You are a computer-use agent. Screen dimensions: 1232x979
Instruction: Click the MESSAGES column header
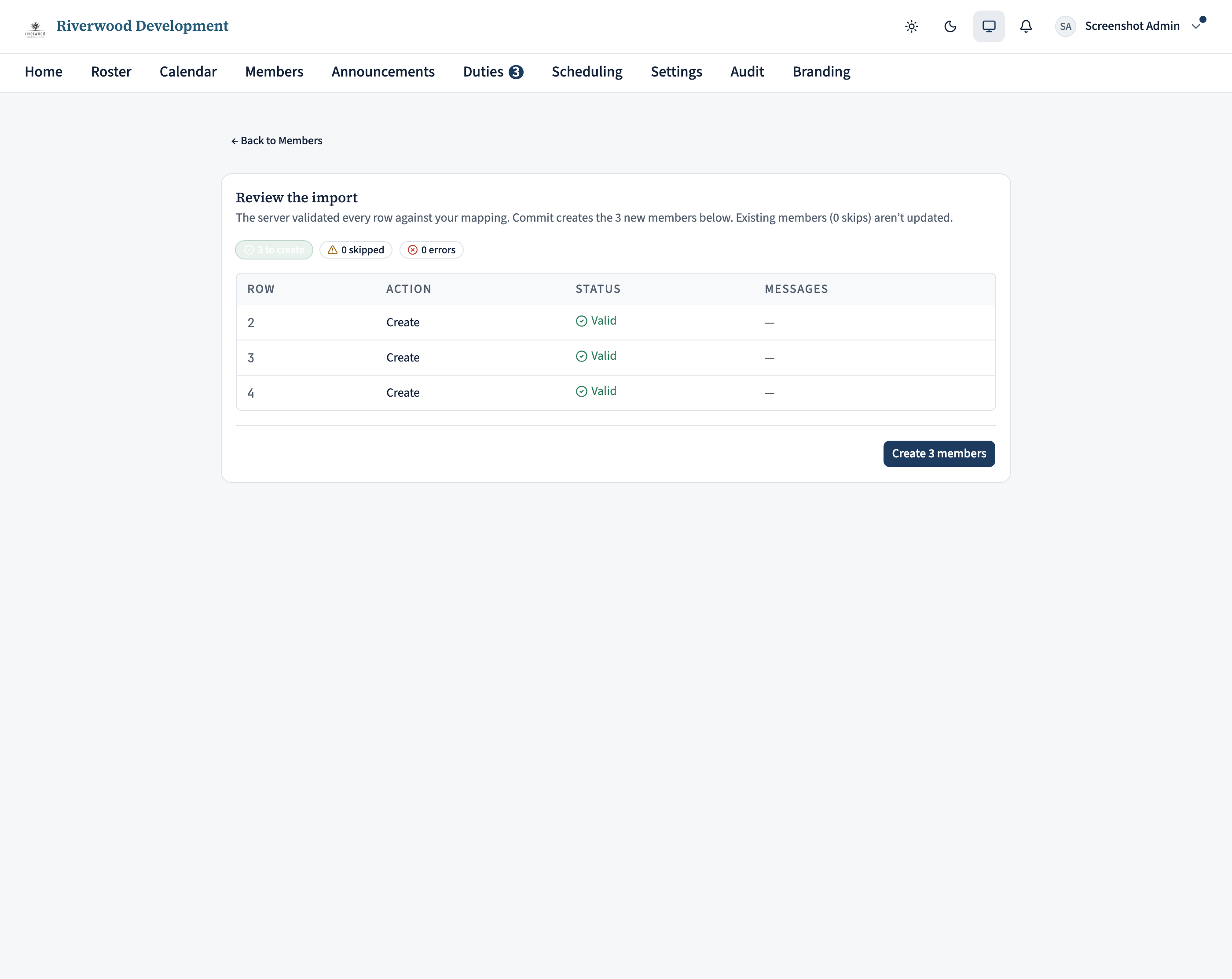coord(796,289)
